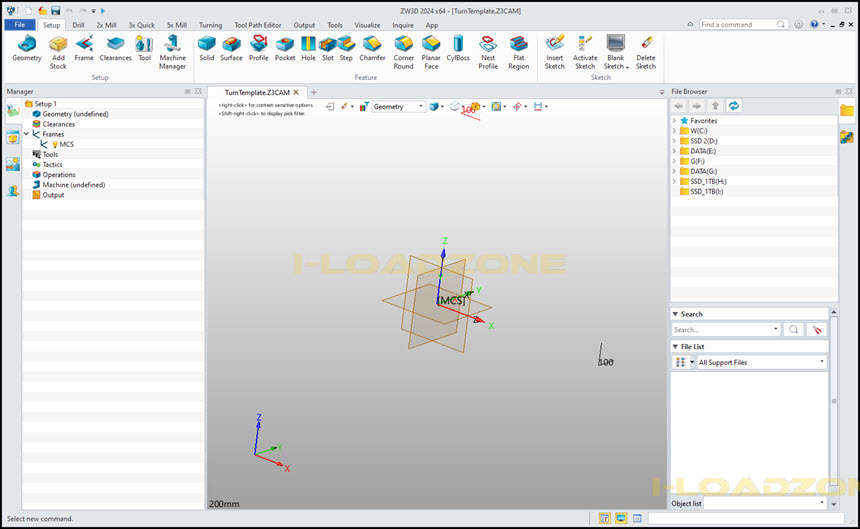Select Output in the manager tree
This screenshot has width=860, height=529.
point(53,195)
